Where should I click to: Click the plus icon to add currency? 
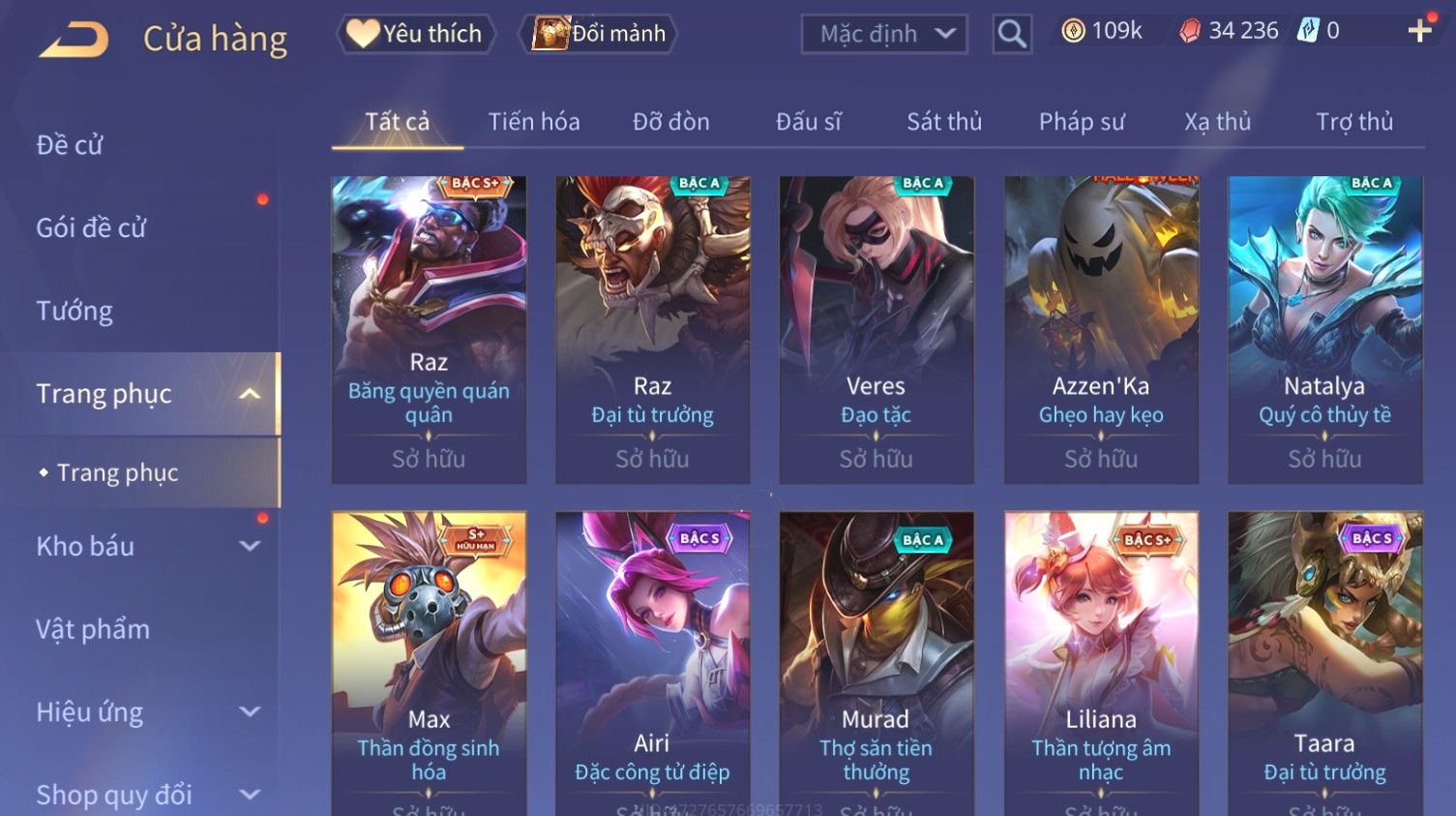pyautogui.click(x=1419, y=32)
